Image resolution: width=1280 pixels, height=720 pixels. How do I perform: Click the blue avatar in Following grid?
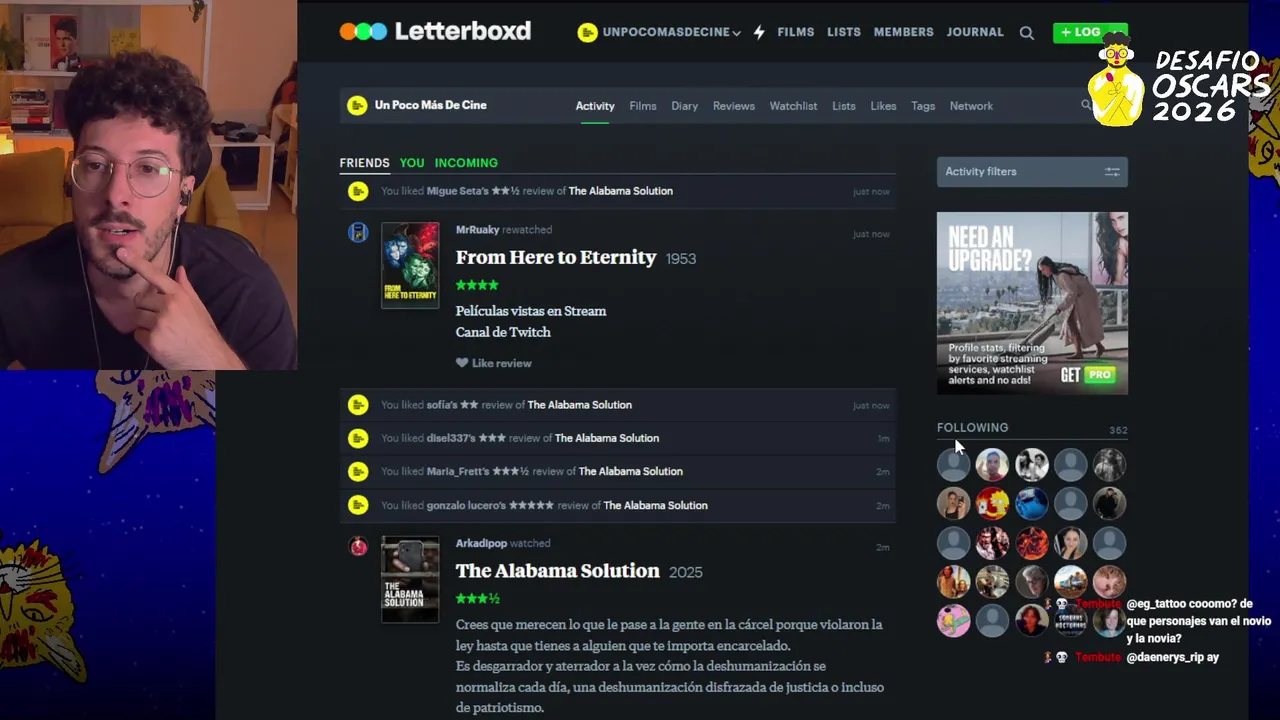coord(1031,503)
